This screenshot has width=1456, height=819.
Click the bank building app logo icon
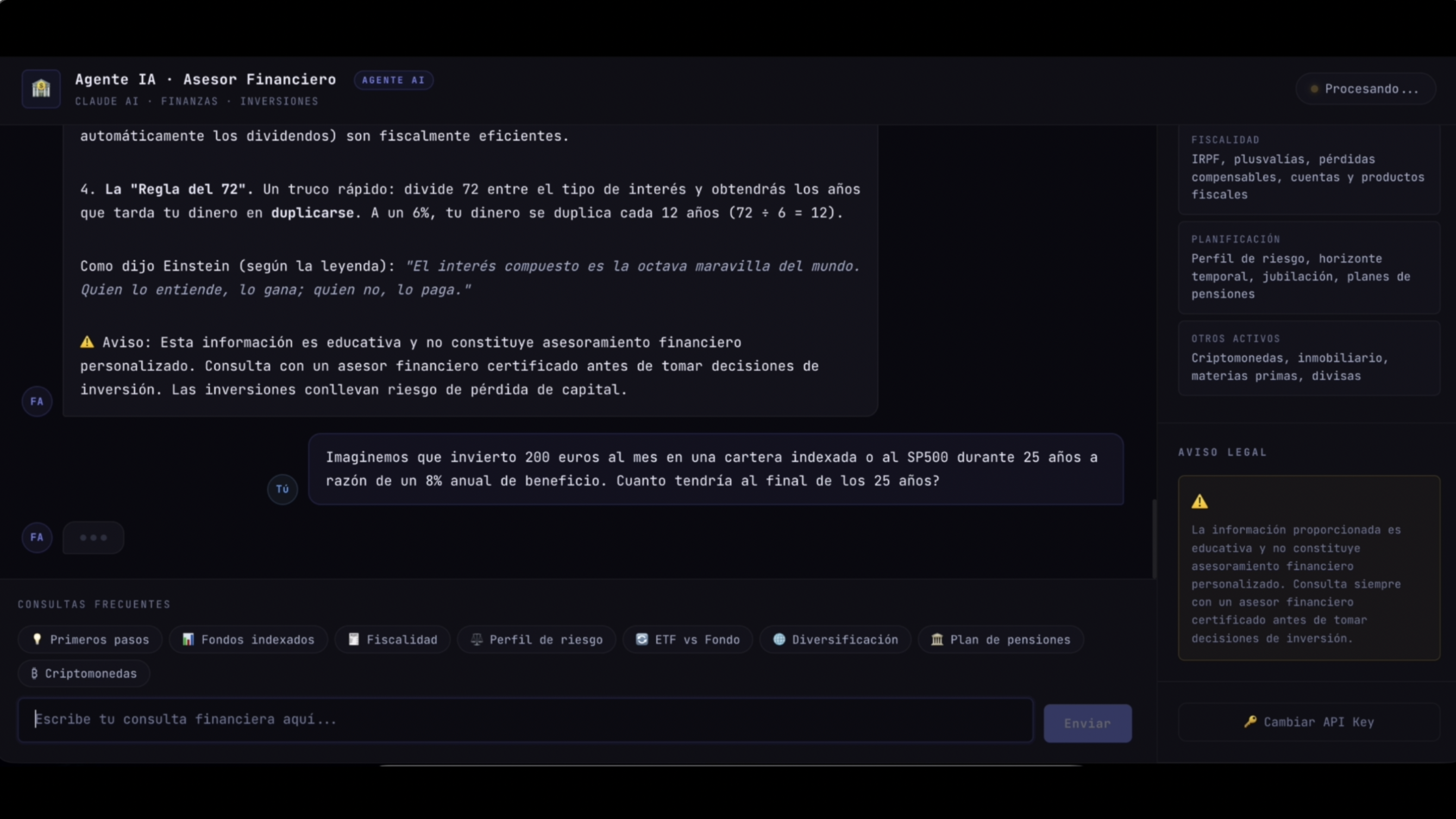coord(41,89)
